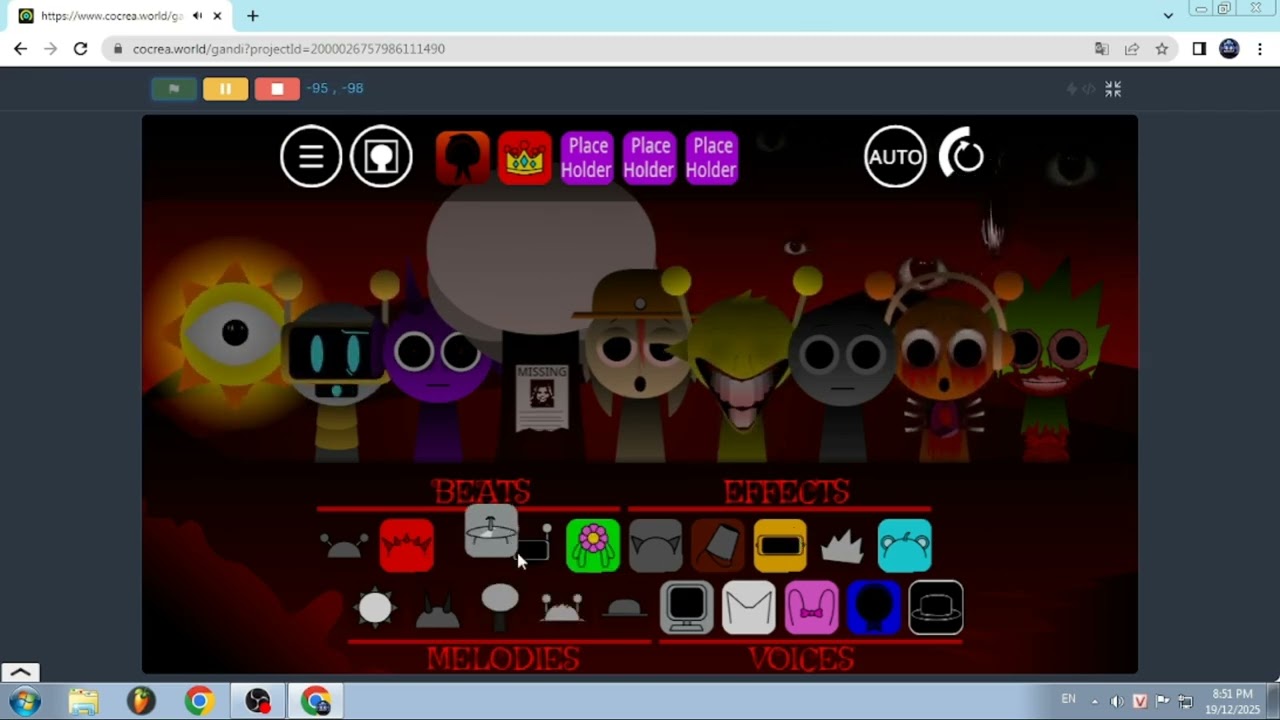1280x720 pixels.
Task: Click the last purple Place Holder button
Action: pos(711,157)
